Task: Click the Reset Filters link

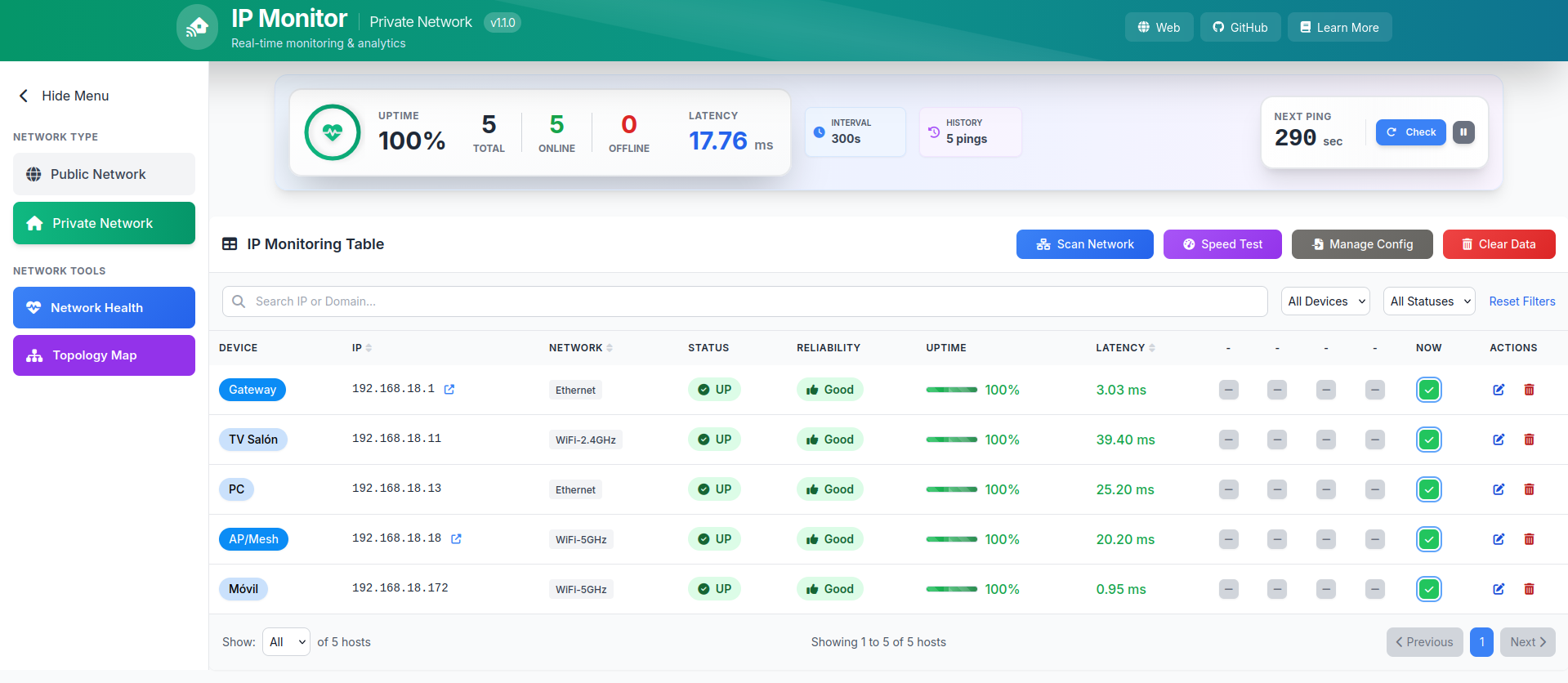Action: (x=1521, y=301)
